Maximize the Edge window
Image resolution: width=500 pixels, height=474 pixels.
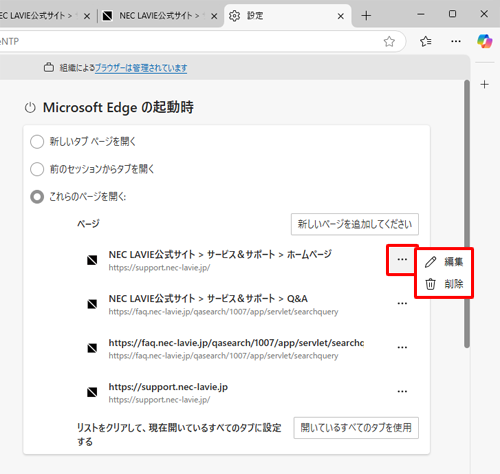(x=452, y=14)
